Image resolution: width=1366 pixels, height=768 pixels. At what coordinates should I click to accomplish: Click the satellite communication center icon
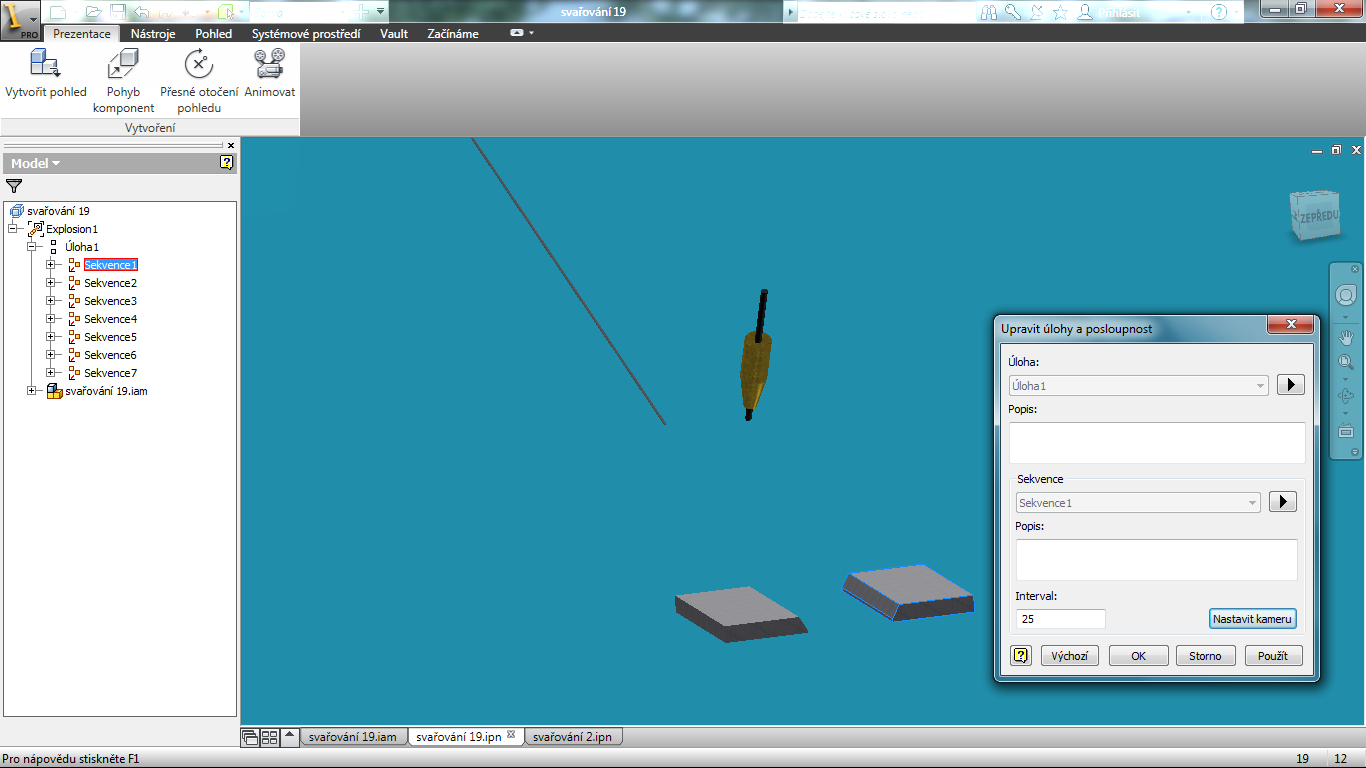1036,12
